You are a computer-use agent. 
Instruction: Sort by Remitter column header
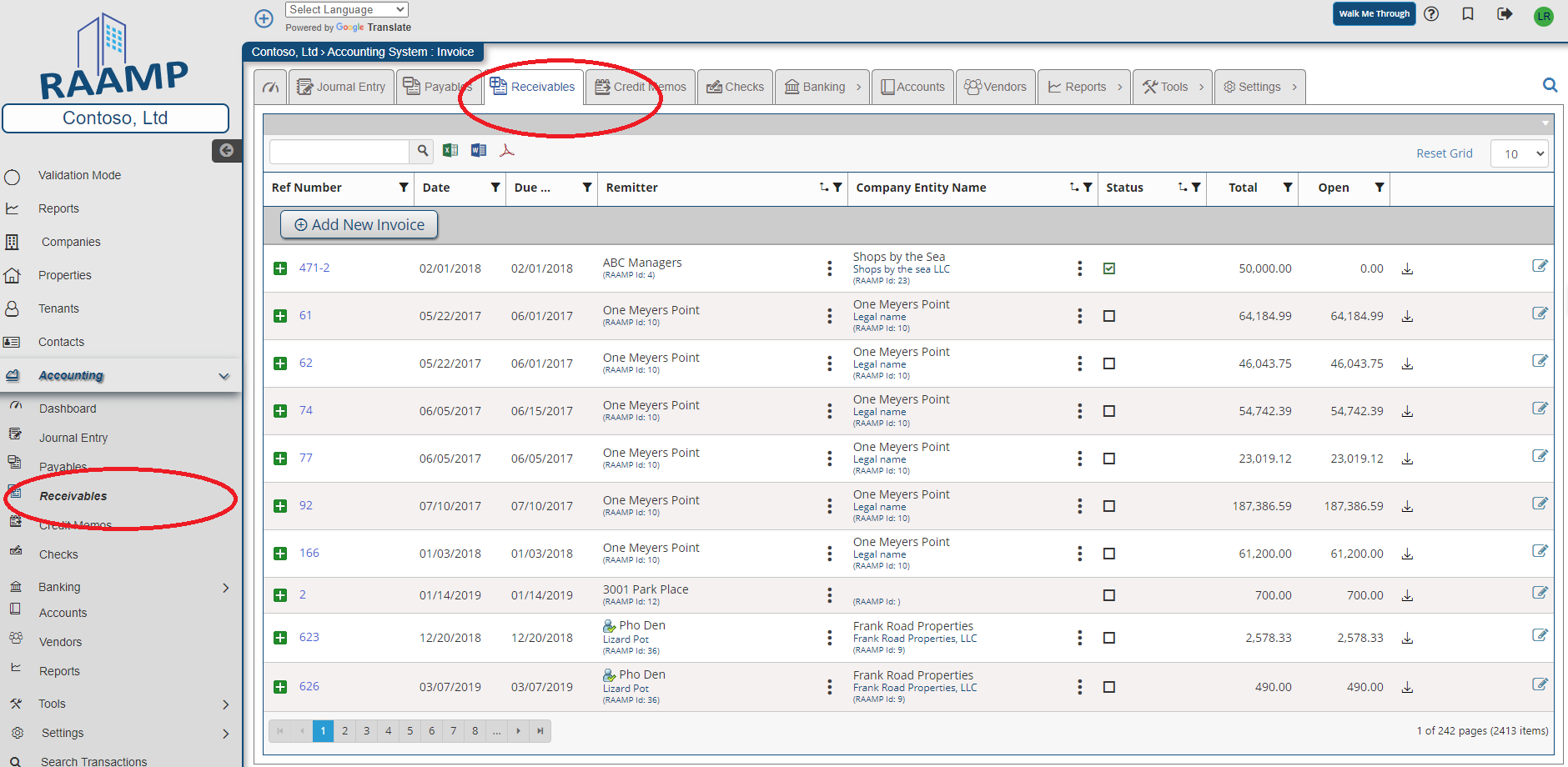pyautogui.click(x=631, y=188)
